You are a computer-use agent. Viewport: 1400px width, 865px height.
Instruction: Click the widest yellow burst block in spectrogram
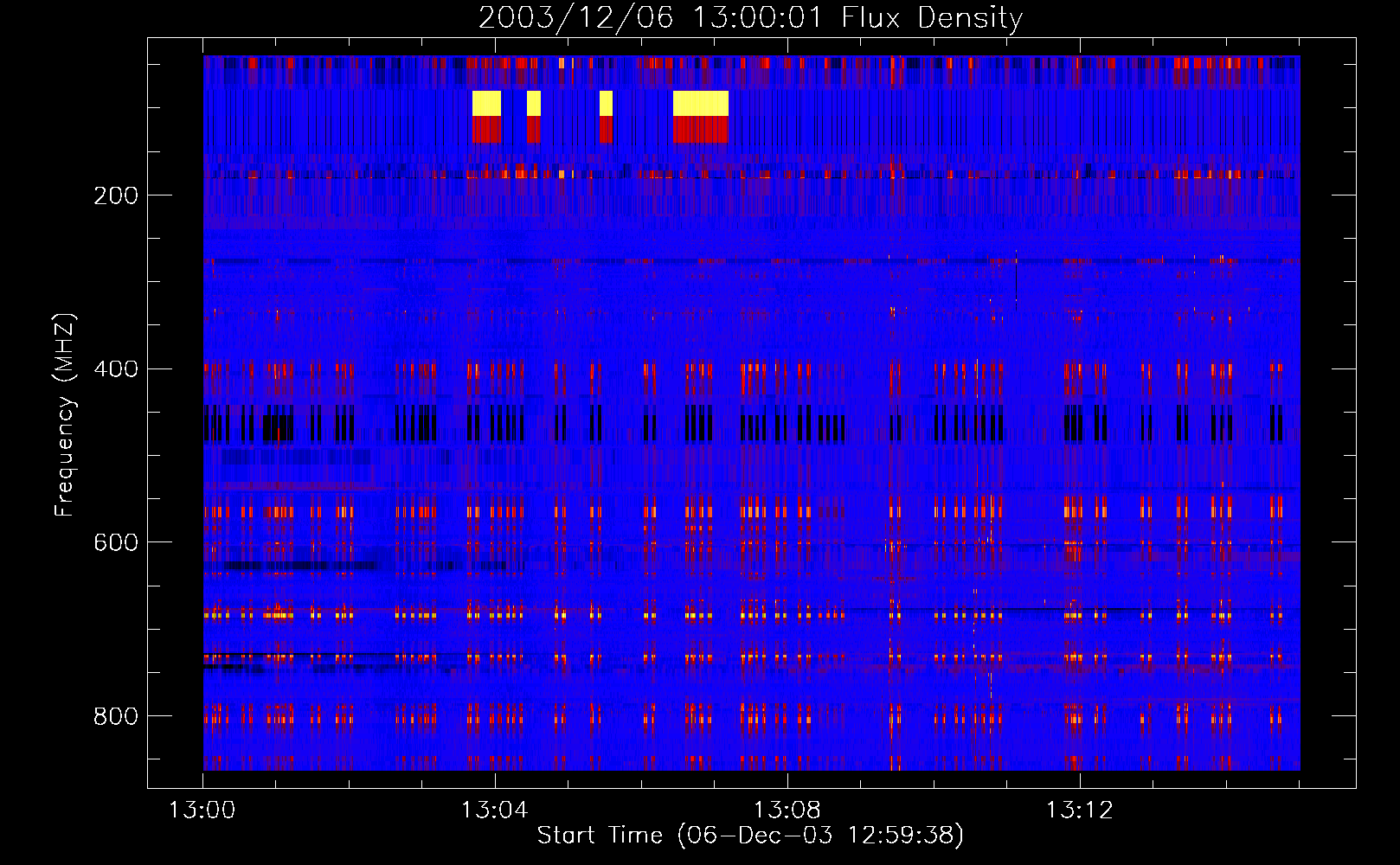pos(701,103)
